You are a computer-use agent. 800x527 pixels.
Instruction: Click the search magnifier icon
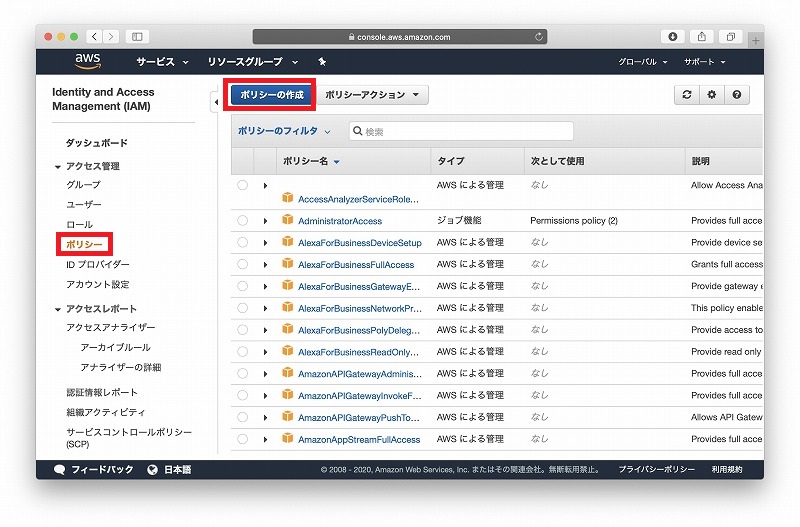tap(358, 131)
